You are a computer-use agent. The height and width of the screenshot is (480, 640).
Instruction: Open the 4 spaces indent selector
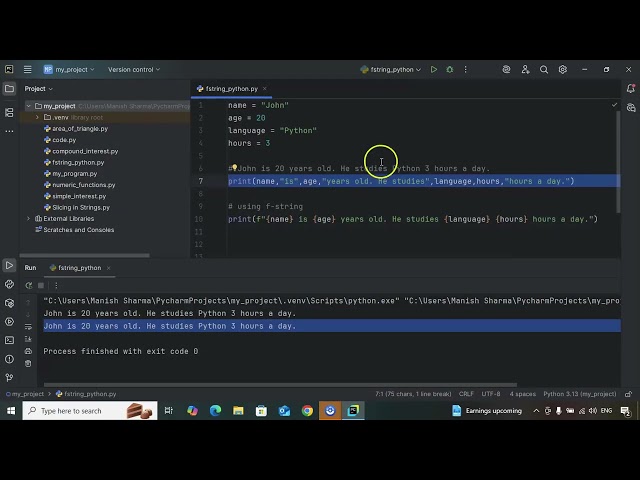click(522, 394)
